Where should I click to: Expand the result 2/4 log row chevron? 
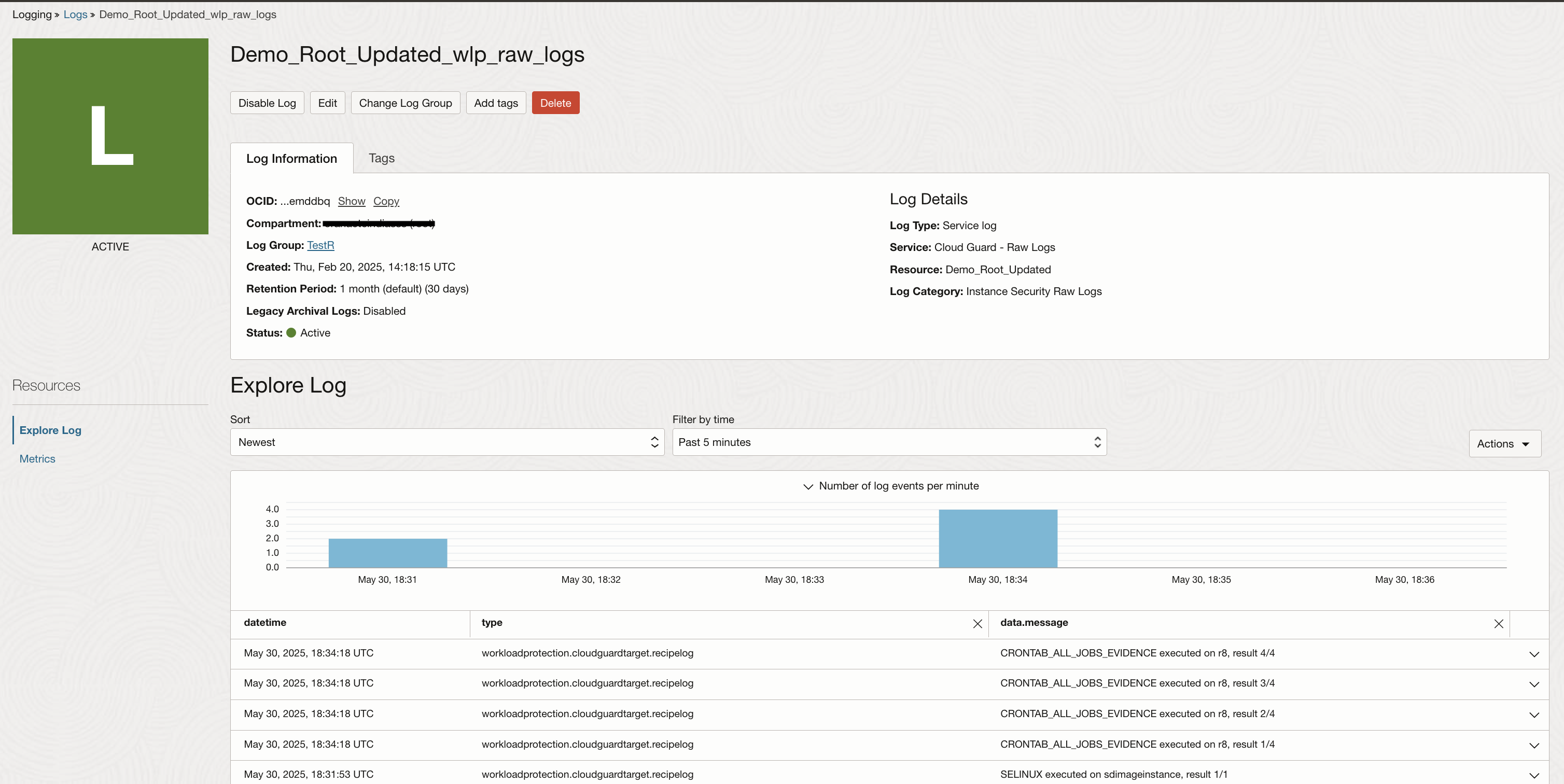(x=1533, y=715)
